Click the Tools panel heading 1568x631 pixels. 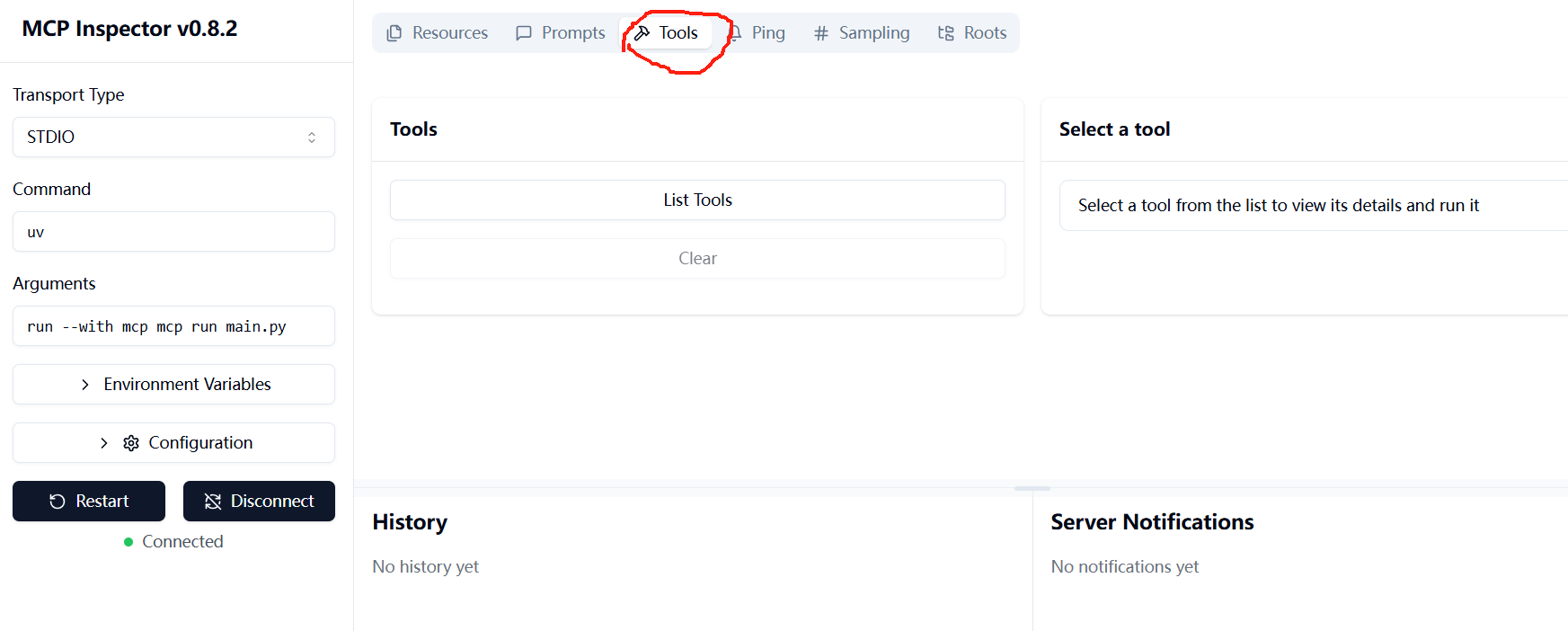click(413, 129)
